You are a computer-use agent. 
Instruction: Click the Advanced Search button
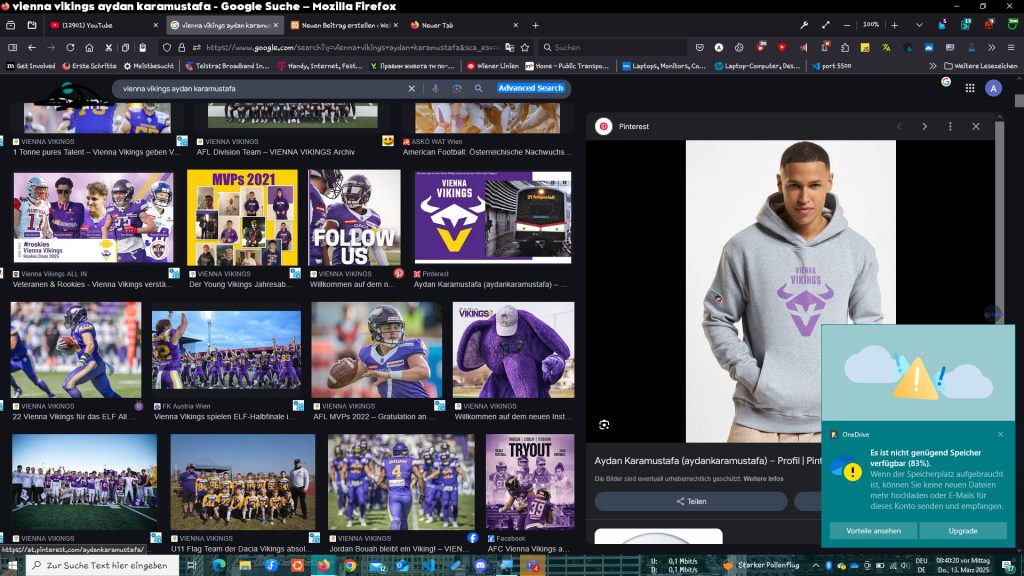coord(530,88)
